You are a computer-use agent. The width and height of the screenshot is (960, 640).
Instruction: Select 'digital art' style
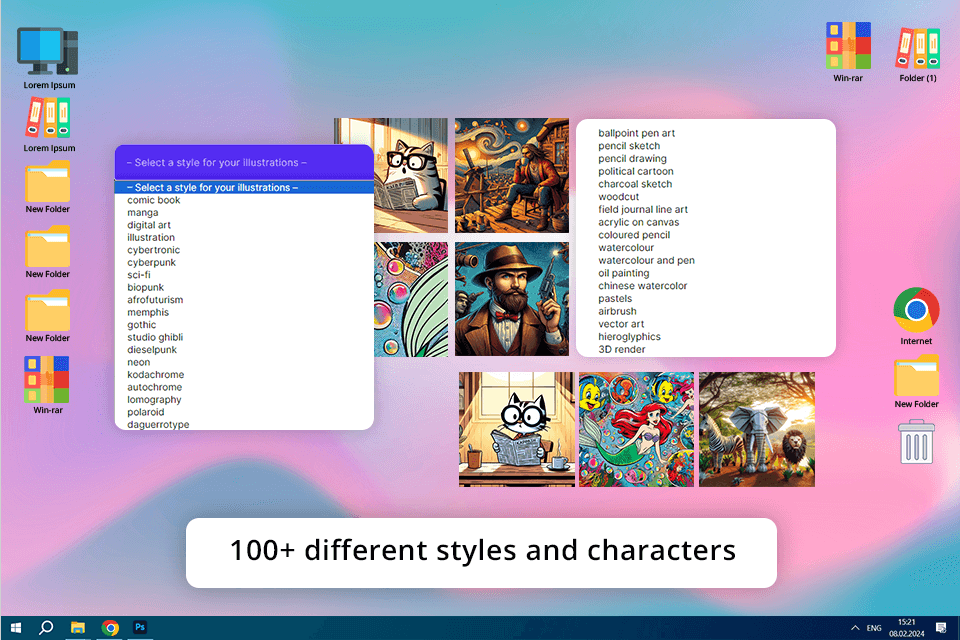point(149,225)
